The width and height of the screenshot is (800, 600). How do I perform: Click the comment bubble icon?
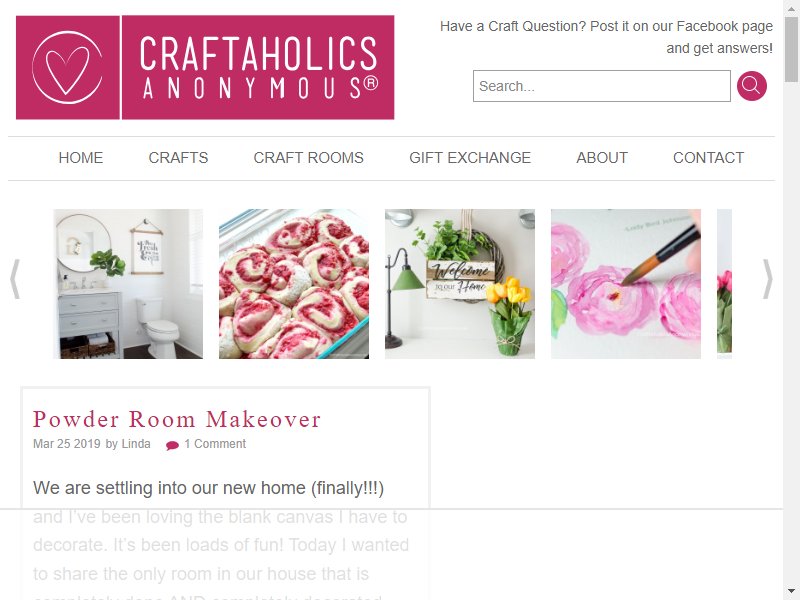point(172,445)
